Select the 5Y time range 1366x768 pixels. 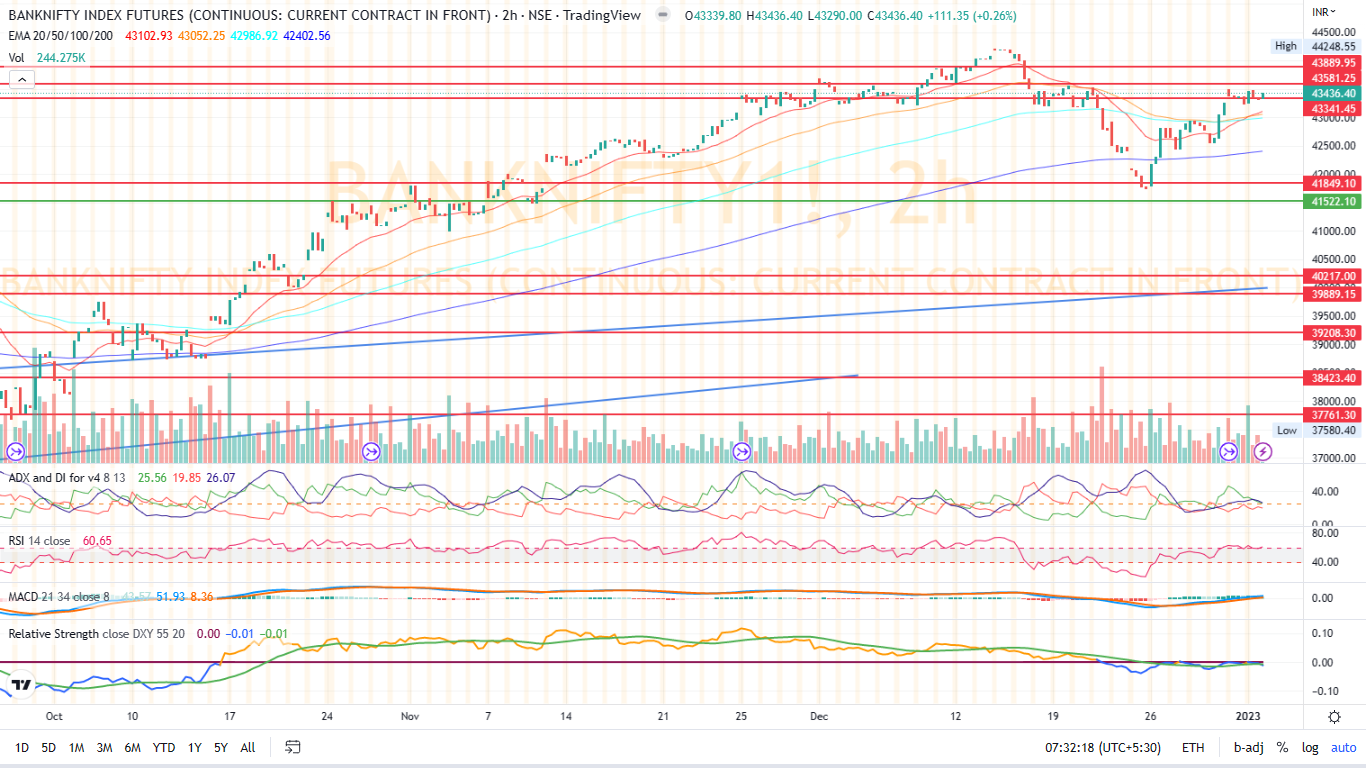click(x=220, y=747)
